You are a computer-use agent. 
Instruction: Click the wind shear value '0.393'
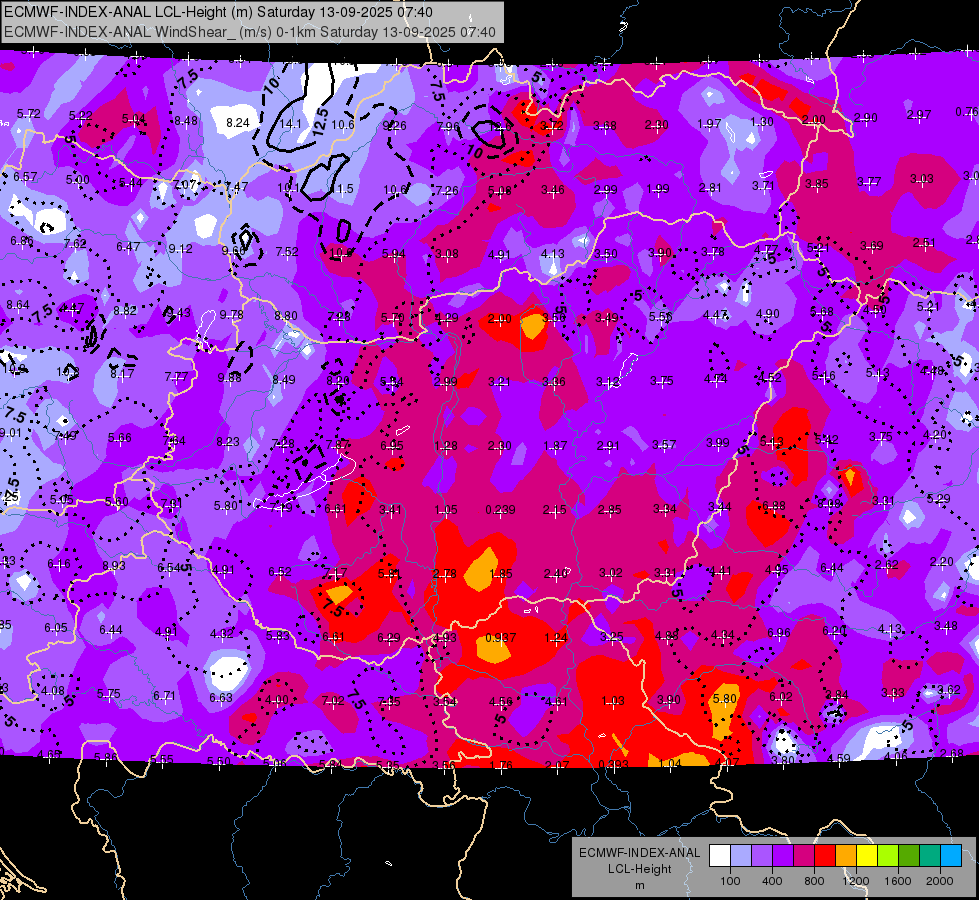tap(613, 764)
